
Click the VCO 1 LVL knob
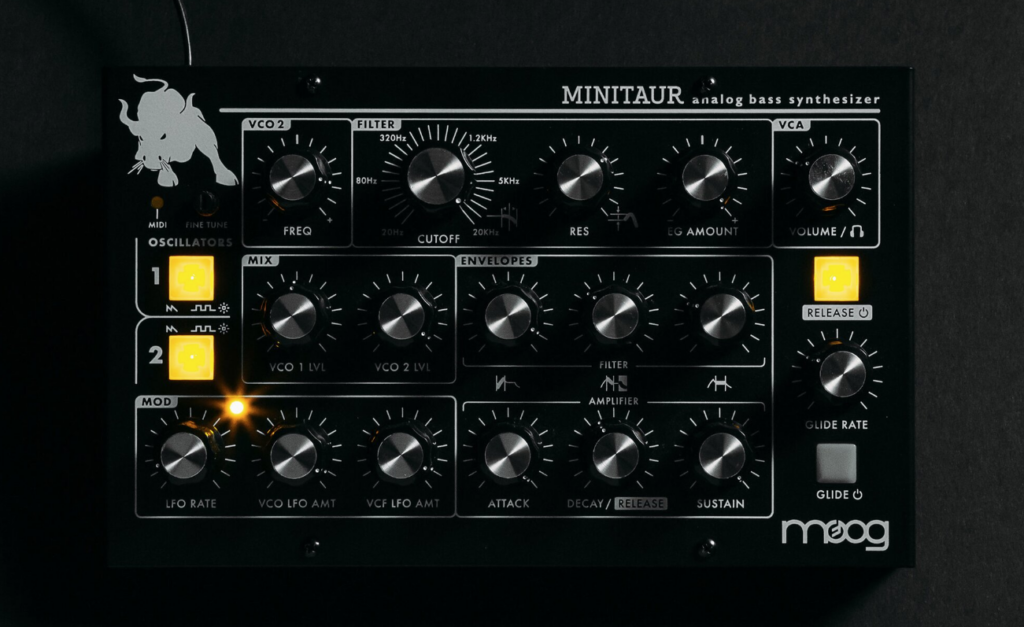(293, 316)
